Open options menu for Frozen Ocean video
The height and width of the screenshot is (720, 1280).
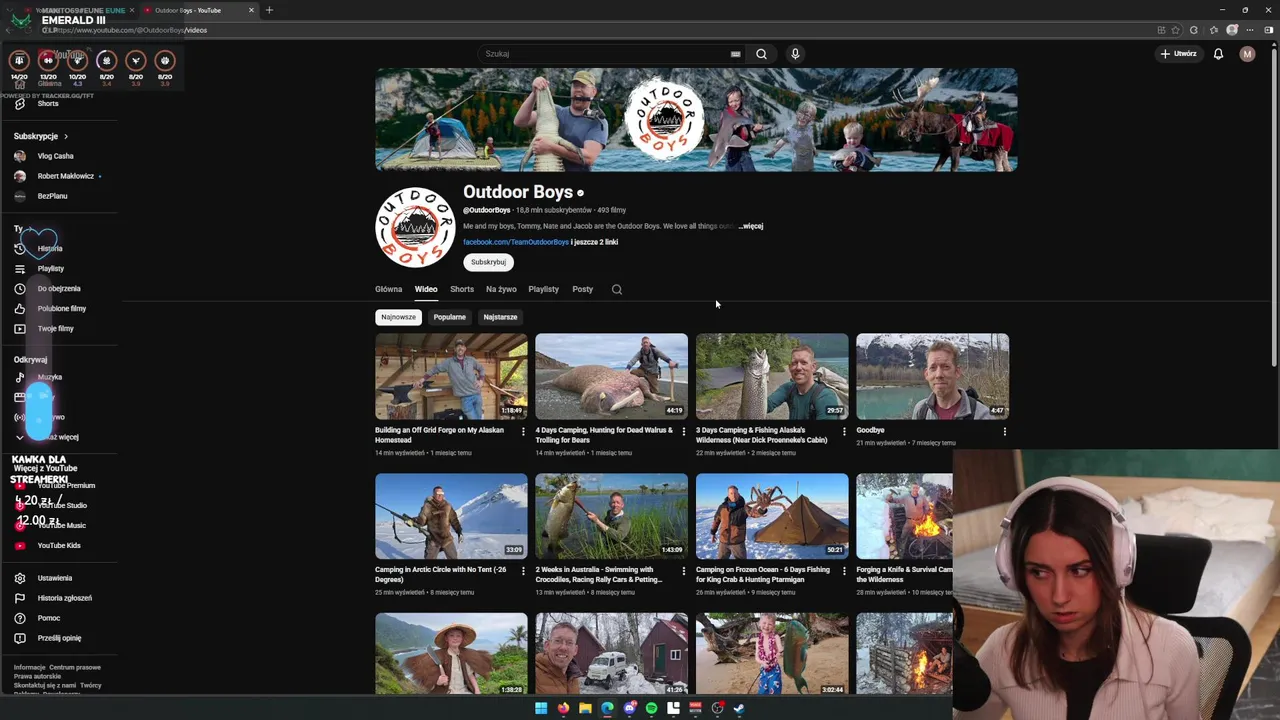[x=843, y=572]
